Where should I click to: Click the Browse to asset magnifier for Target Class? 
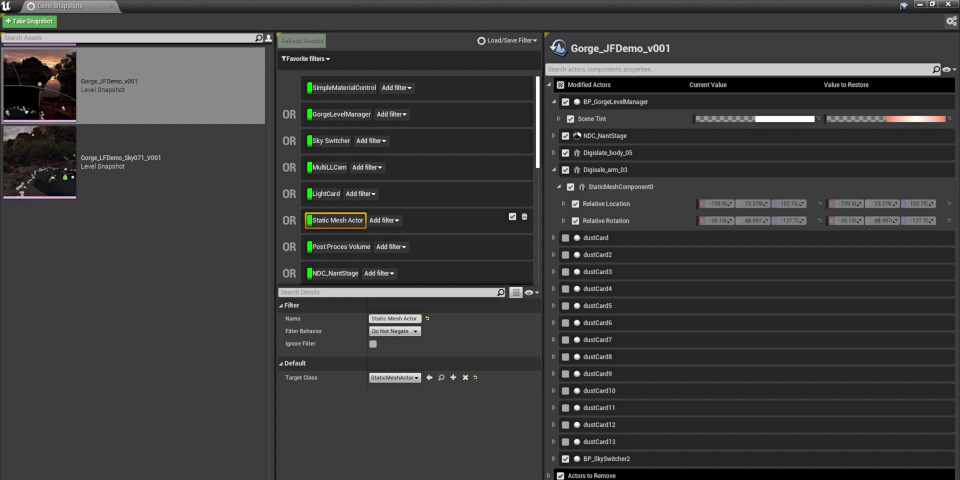[x=441, y=377]
